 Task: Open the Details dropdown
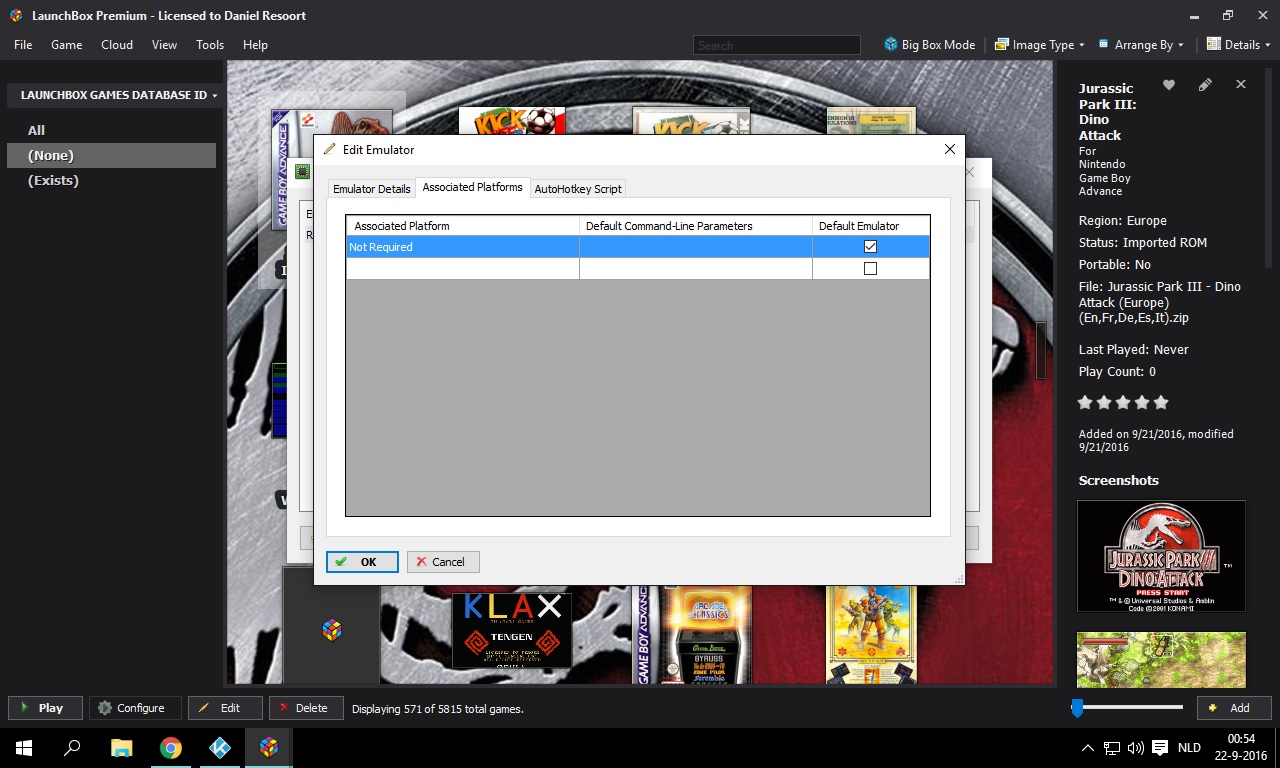coord(1238,45)
